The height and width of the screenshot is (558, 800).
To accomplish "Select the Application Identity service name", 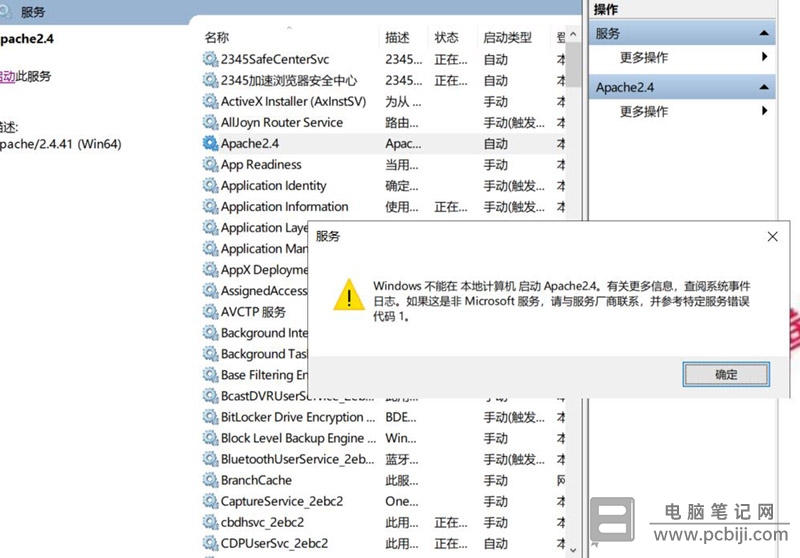I will tap(273, 185).
